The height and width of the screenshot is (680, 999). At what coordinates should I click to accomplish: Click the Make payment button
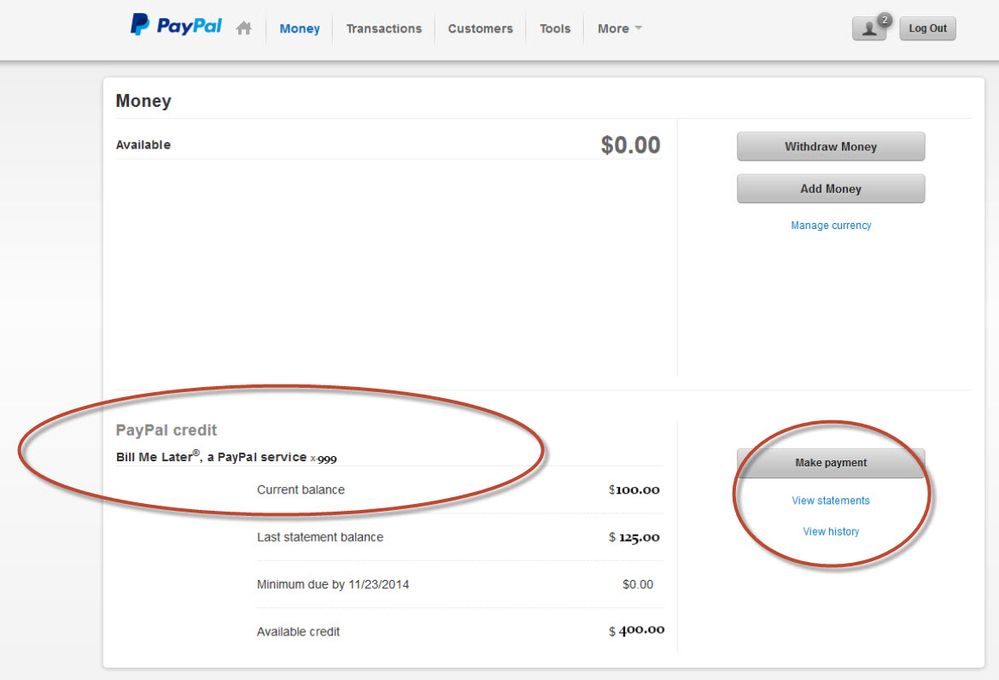click(x=831, y=463)
